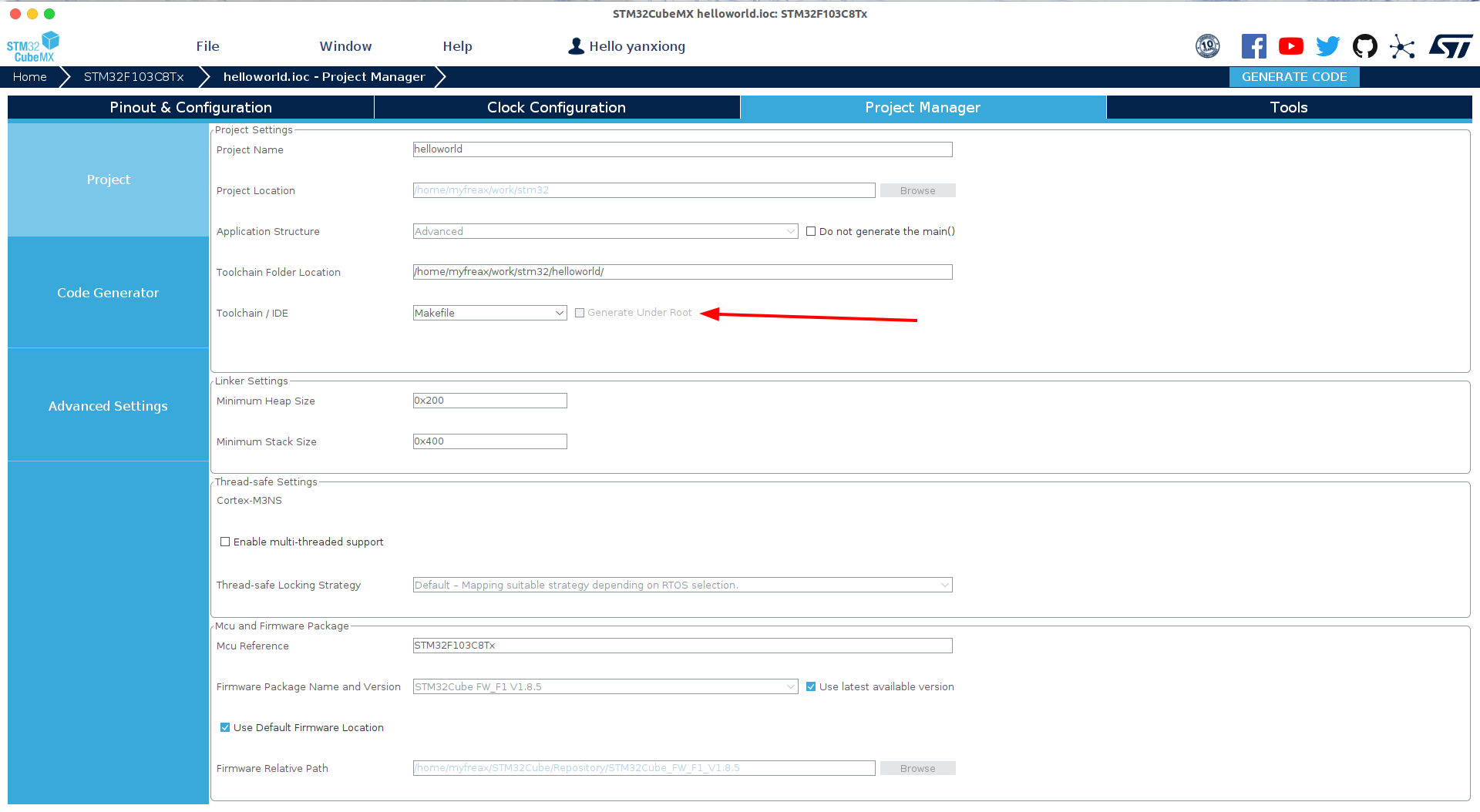The height and width of the screenshot is (812, 1480).
Task: Select the Code Generator side panel
Action: (x=108, y=293)
